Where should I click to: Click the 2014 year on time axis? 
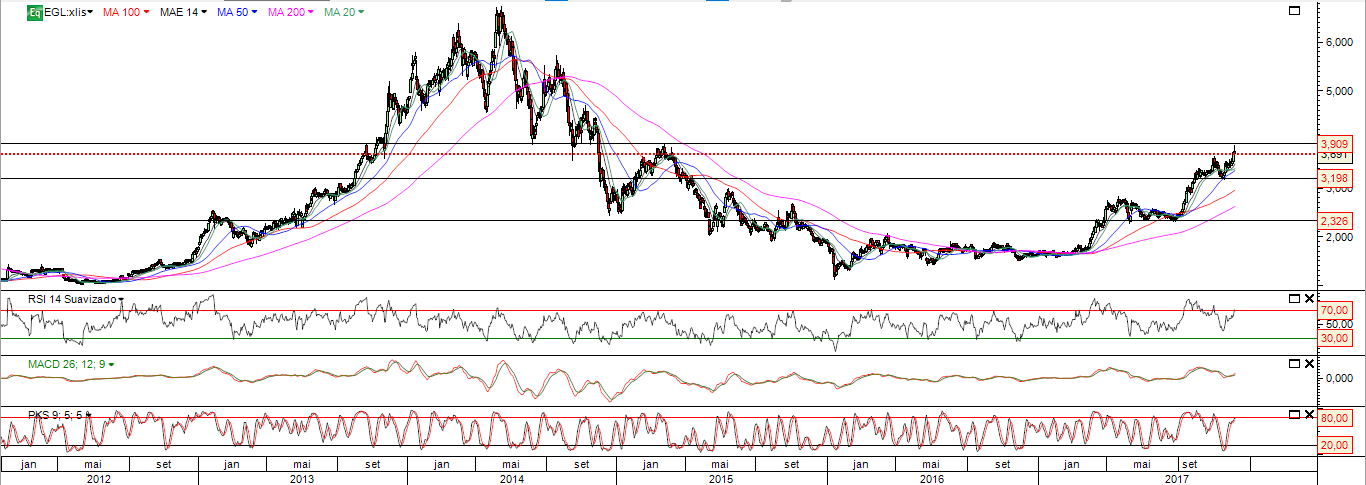pos(511,478)
